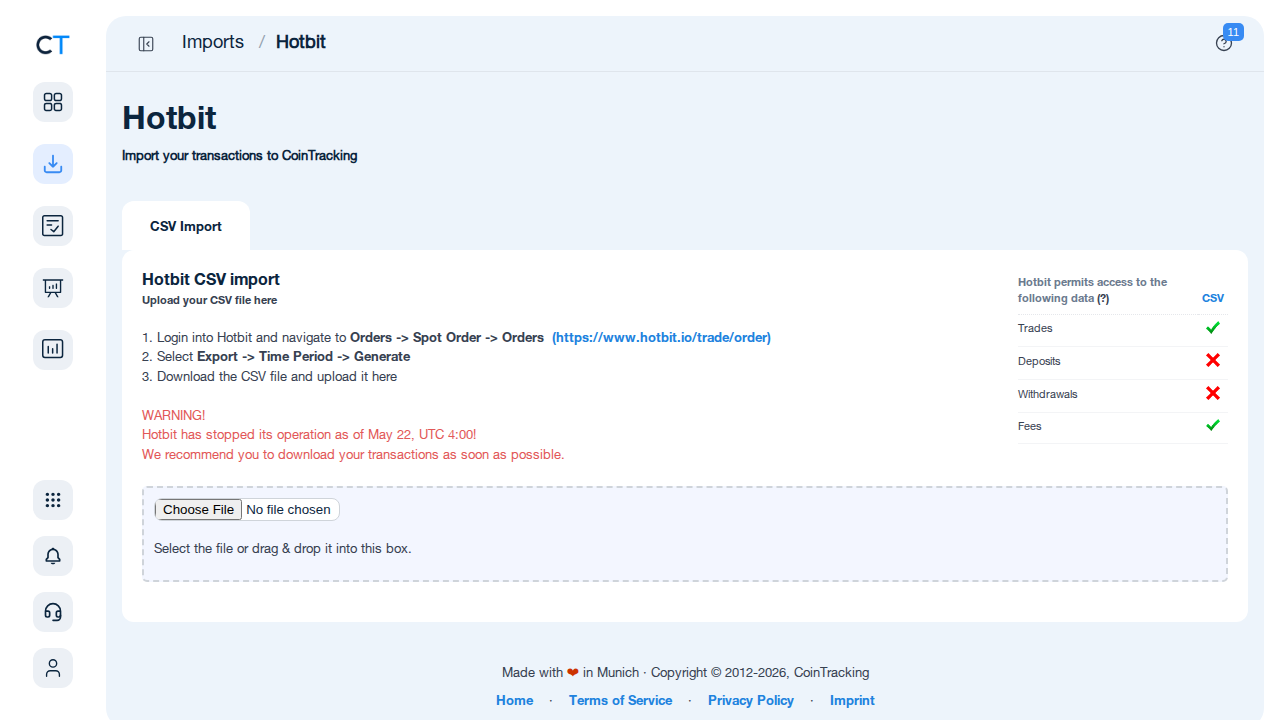Open the import download icon in sidebar
The width and height of the screenshot is (1280, 720).
point(53,164)
